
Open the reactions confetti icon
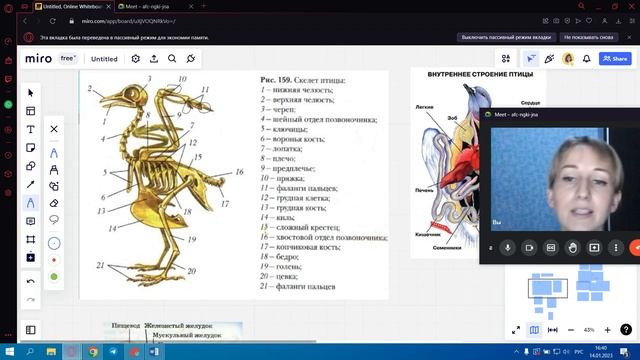549,59
